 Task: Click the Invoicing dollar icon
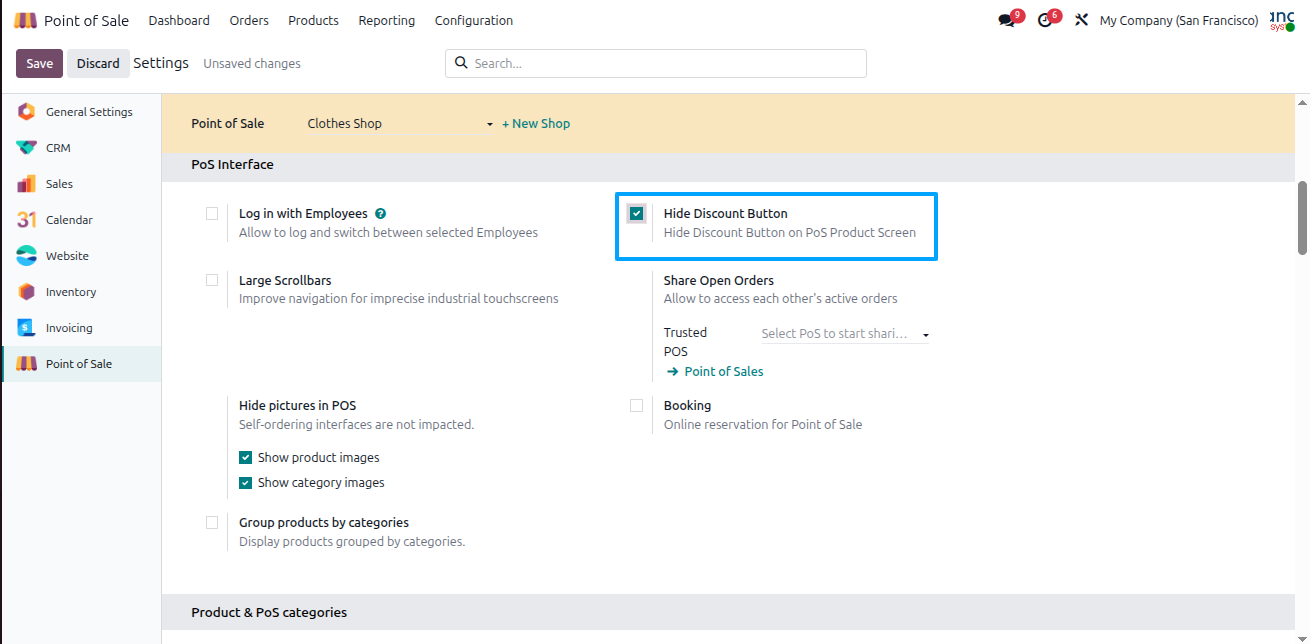27,328
